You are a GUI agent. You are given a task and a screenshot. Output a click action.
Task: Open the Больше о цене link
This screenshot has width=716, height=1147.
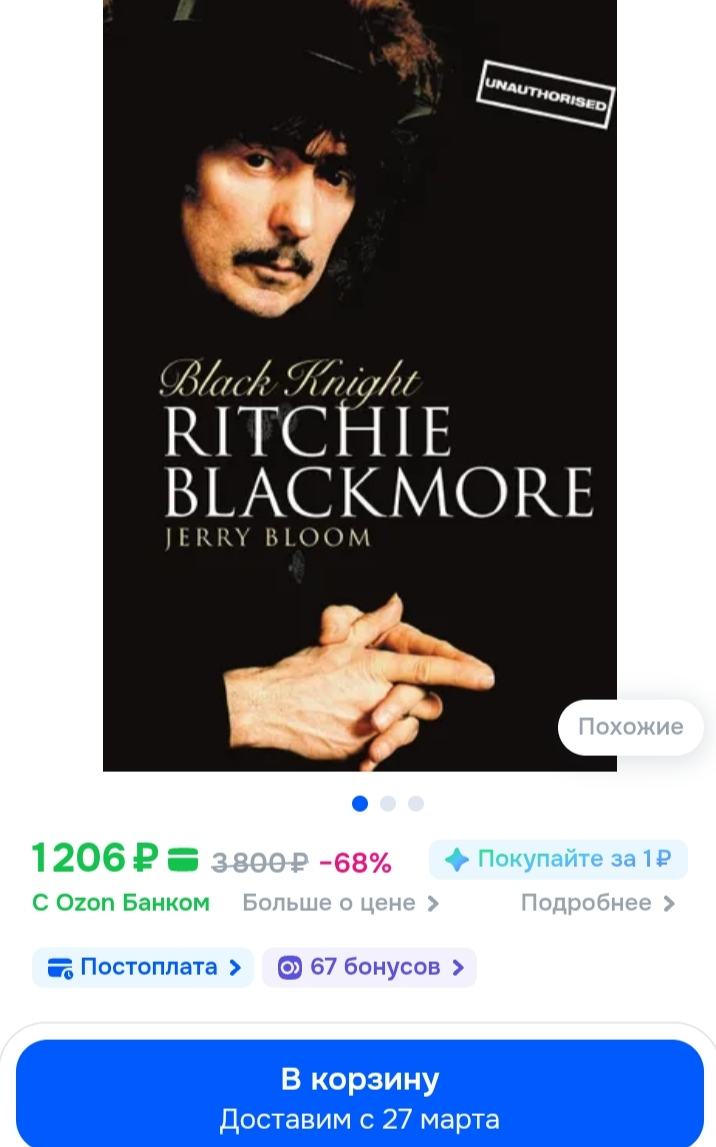point(329,903)
